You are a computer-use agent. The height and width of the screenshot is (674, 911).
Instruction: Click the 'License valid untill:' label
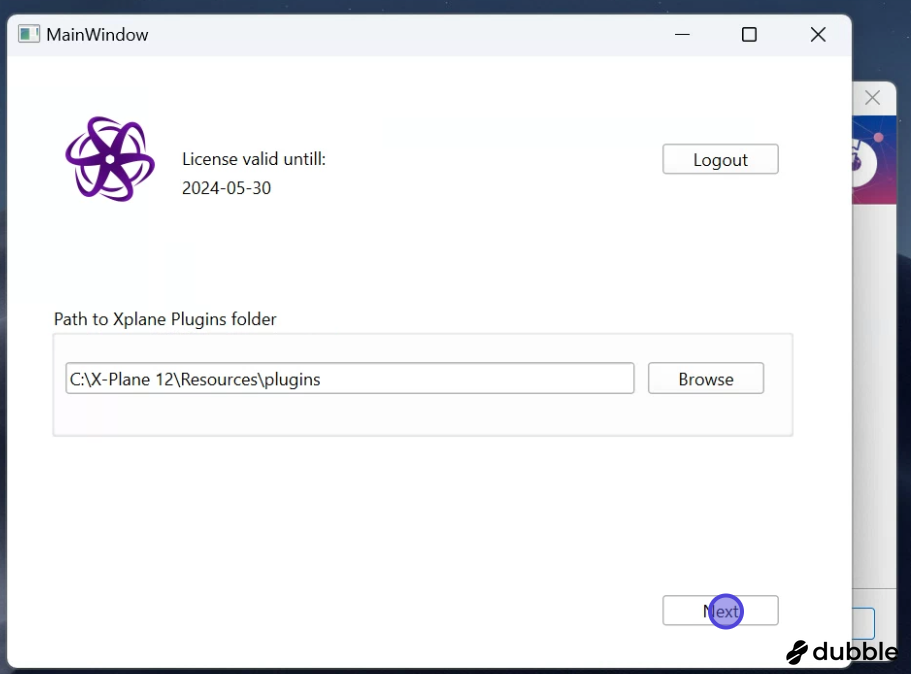click(254, 159)
